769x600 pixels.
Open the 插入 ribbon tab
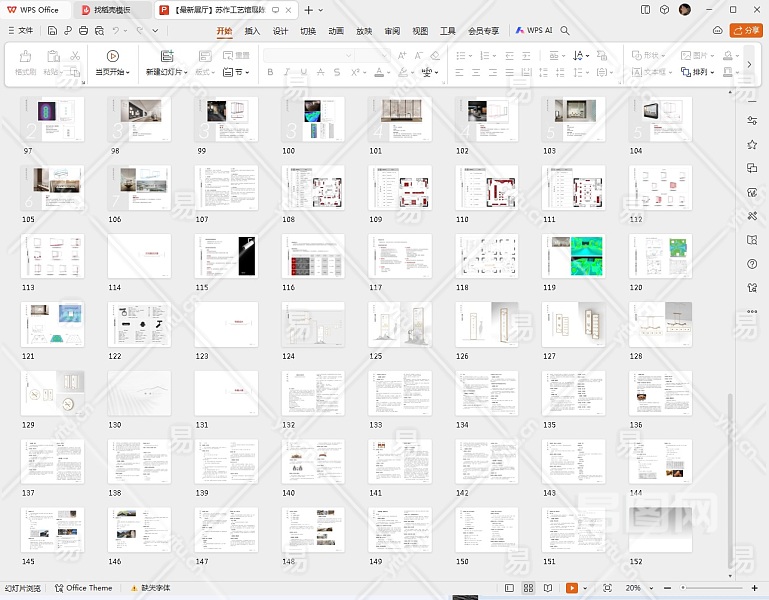[252, 31]
